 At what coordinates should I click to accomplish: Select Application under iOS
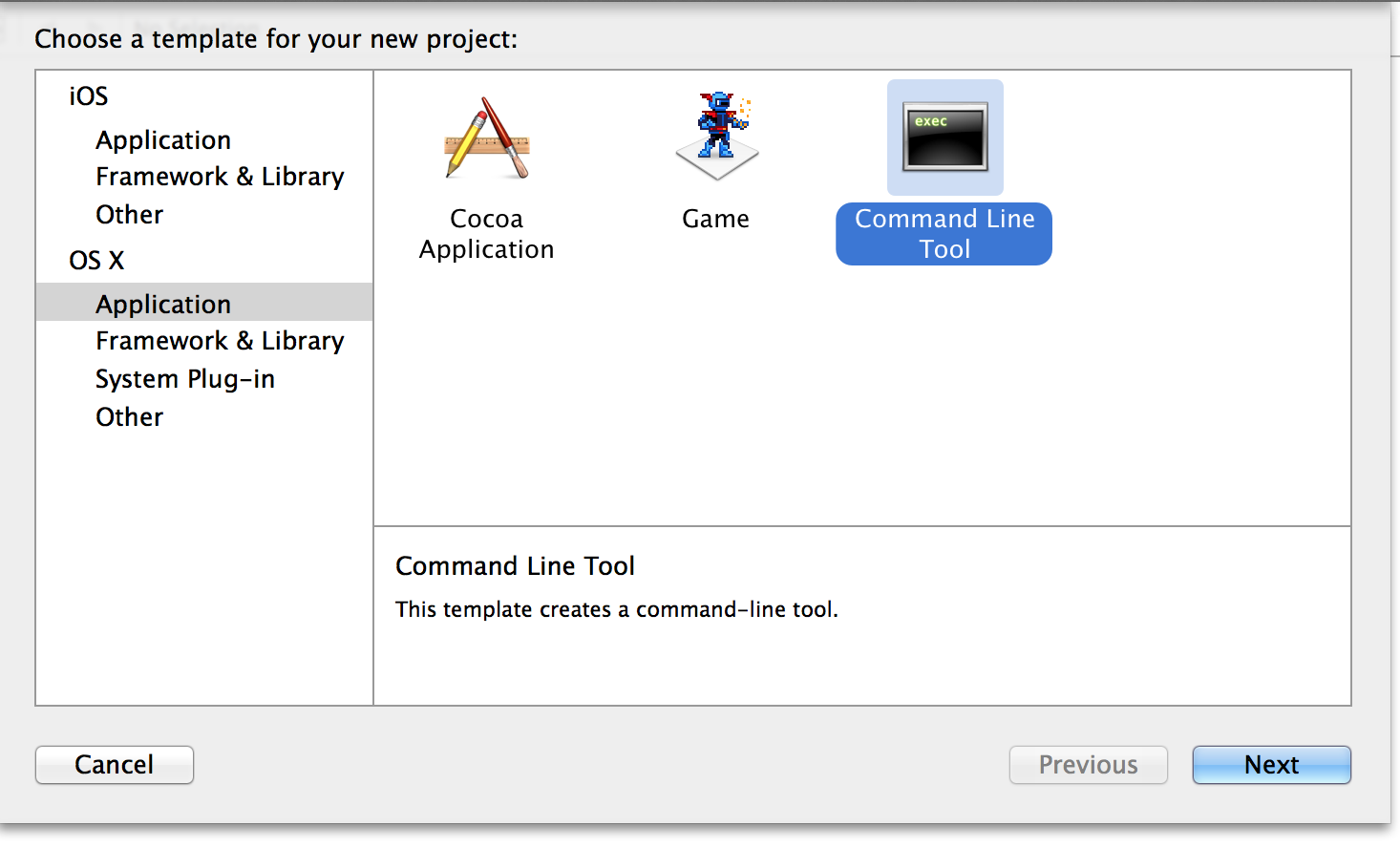[163, 140]
